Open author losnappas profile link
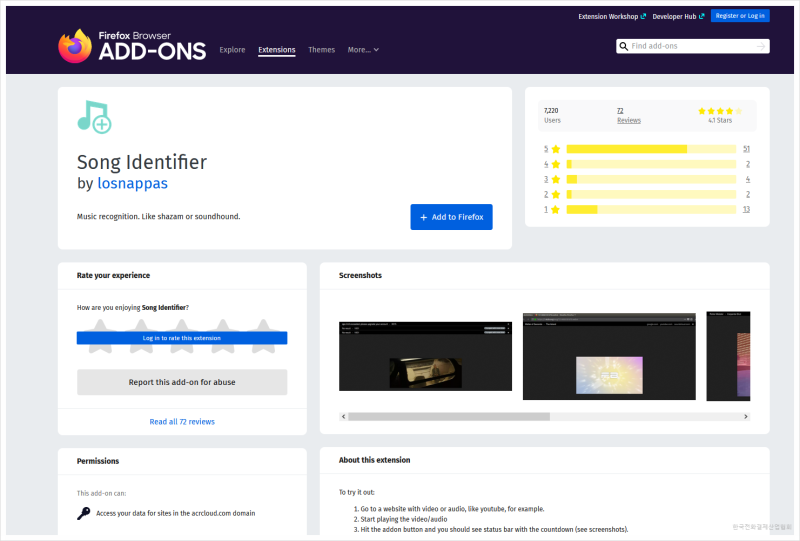Screen dimensions: 800x541 (133, 183)
